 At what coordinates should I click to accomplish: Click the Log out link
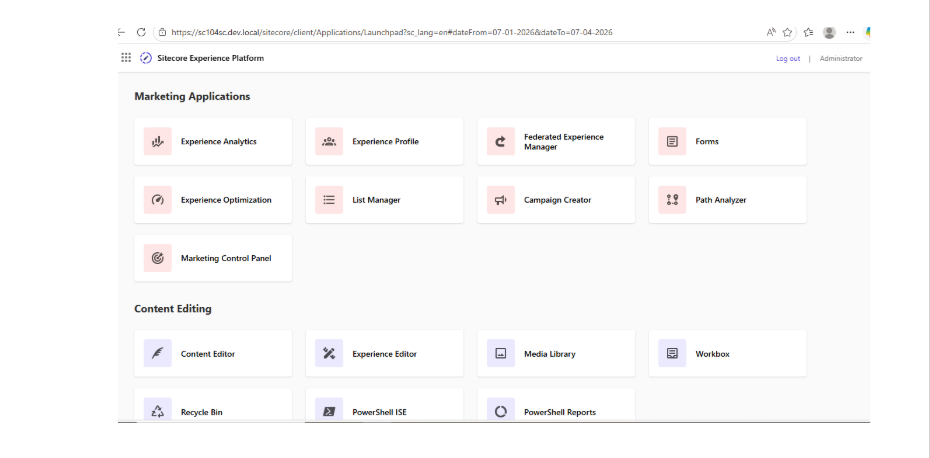click(788, 58)
